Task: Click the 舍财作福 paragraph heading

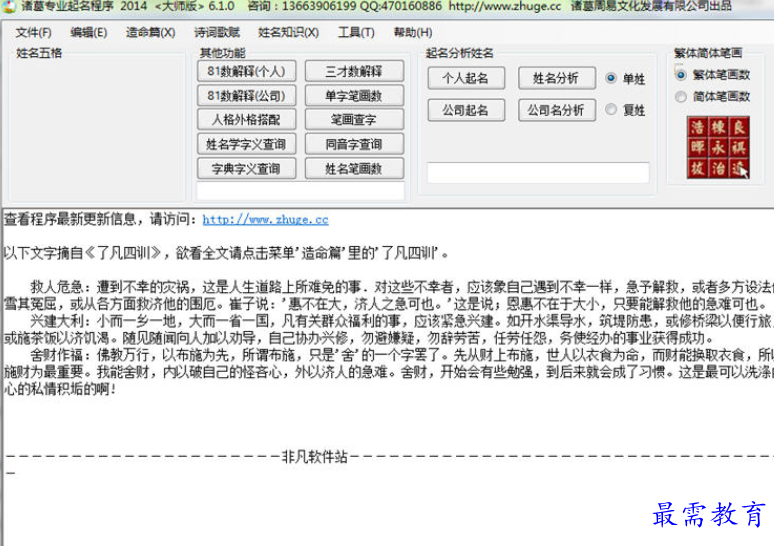Action: (56, 355)
